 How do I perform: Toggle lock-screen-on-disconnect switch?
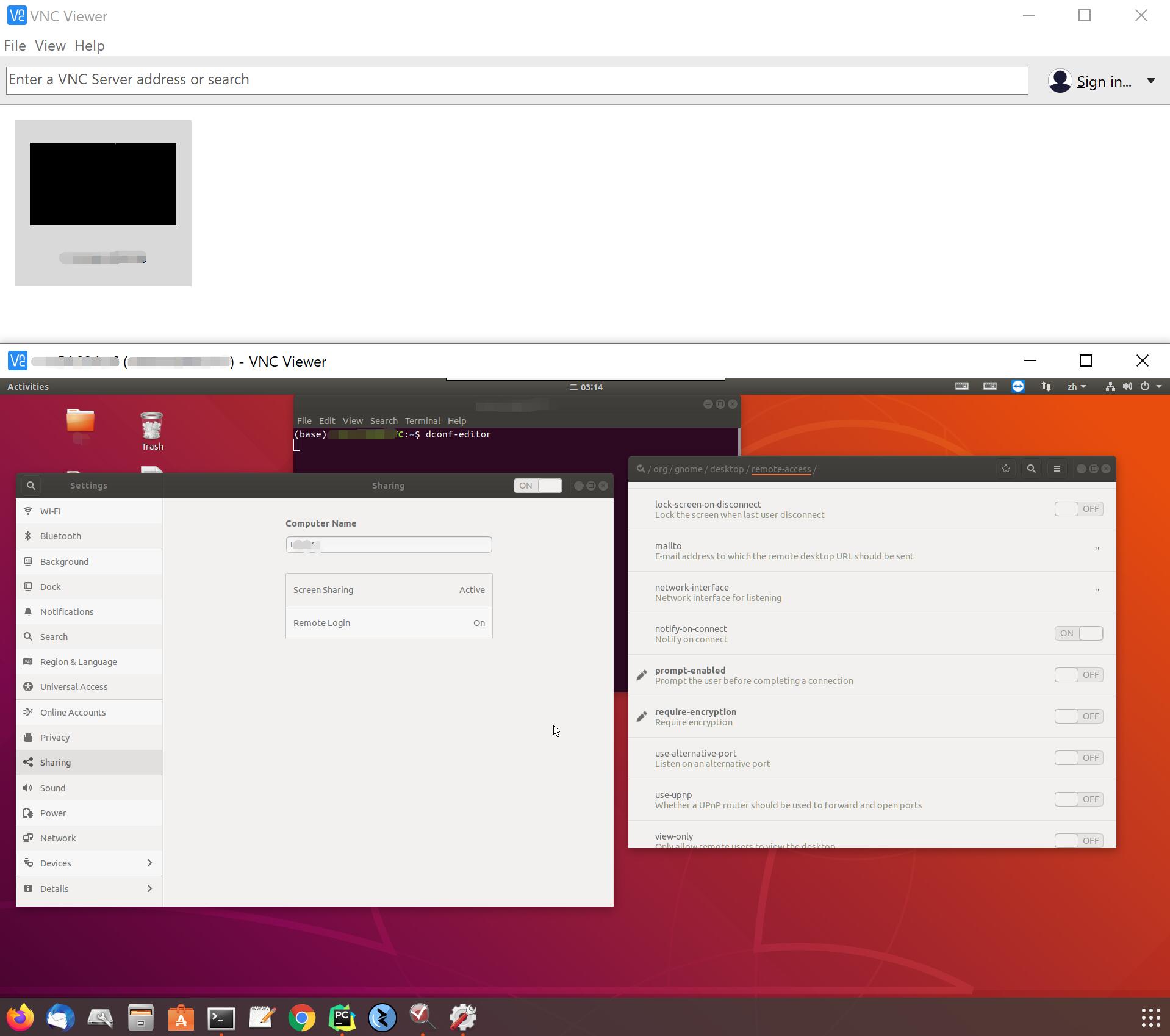(1078, 509)
